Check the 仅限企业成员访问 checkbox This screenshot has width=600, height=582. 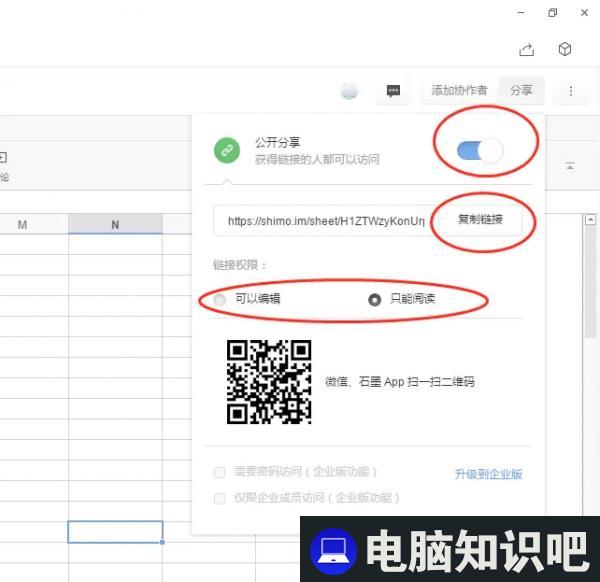[x=220, y=498]
